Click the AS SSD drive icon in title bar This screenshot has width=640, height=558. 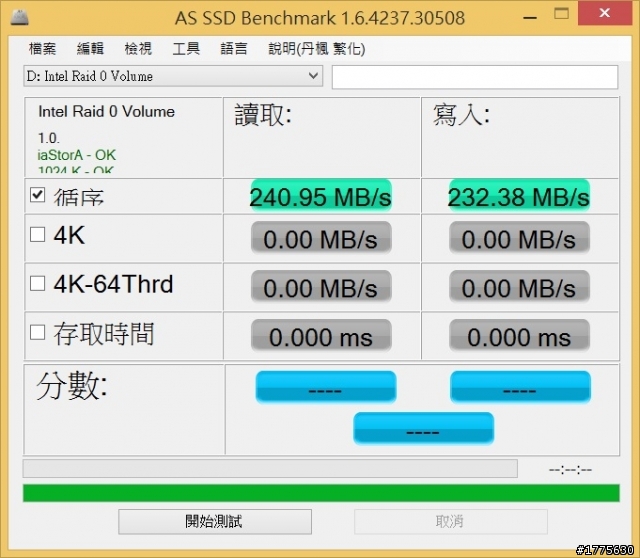point(19,18)
